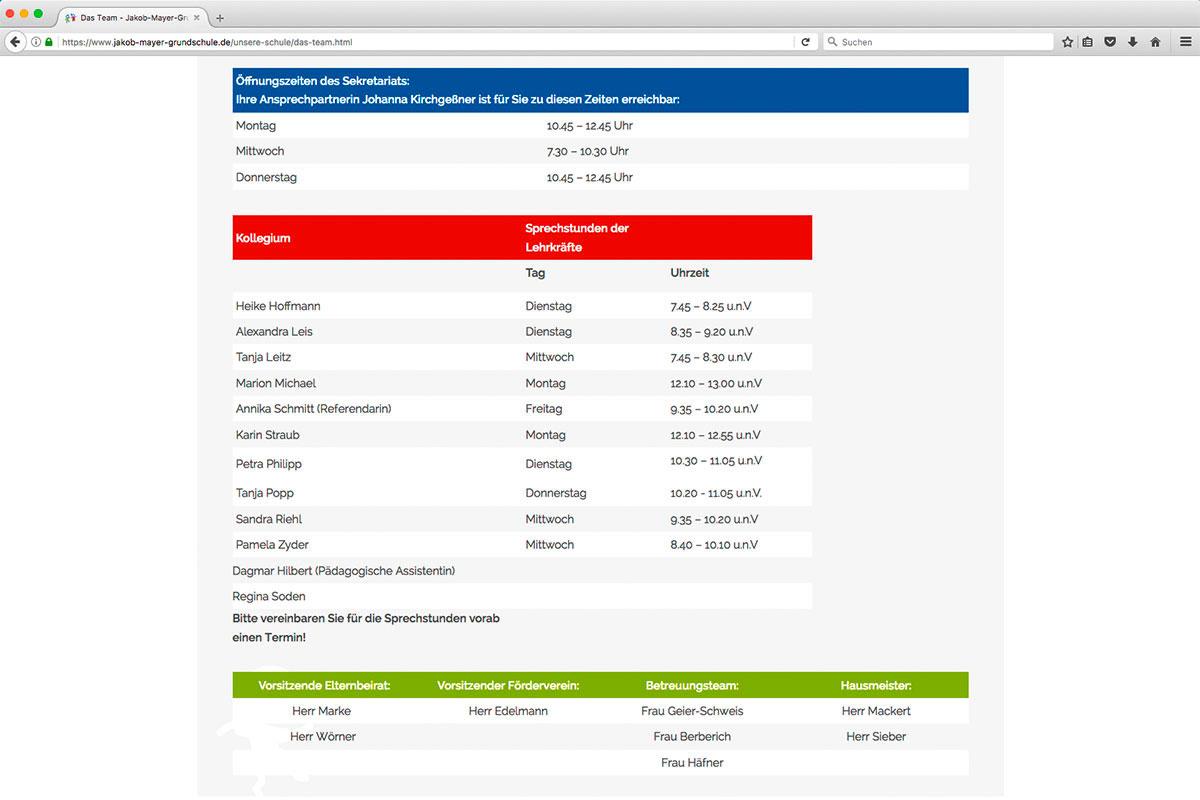Click on Tanja Leitz row name
Screen dimensions: 1200x800
coord(264,357)
